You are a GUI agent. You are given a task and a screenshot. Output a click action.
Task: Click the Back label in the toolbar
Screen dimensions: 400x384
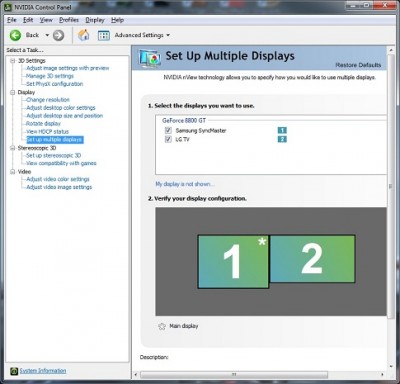[x=32, y=35]
